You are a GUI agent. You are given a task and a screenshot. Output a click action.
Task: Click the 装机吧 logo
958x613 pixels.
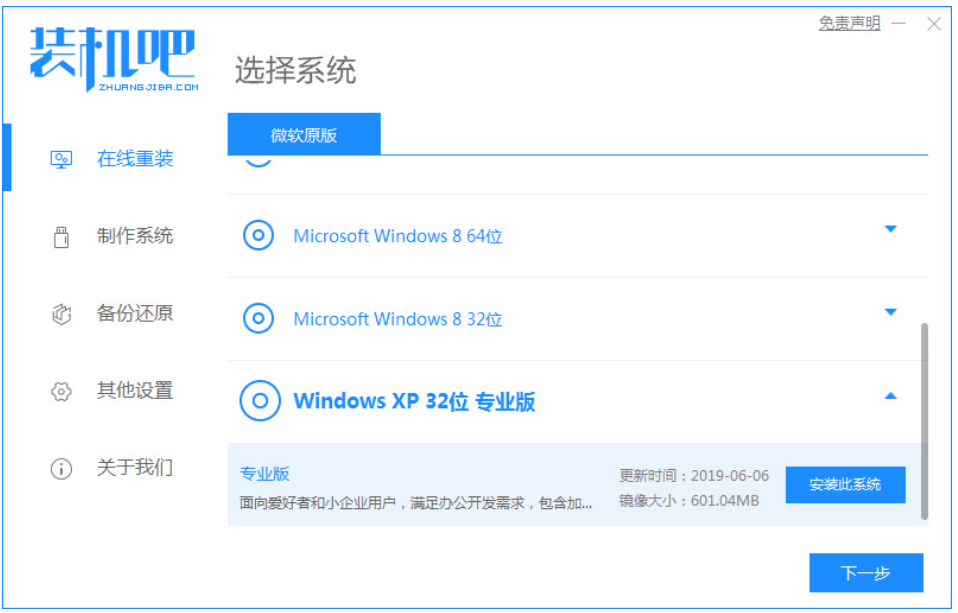114,59
